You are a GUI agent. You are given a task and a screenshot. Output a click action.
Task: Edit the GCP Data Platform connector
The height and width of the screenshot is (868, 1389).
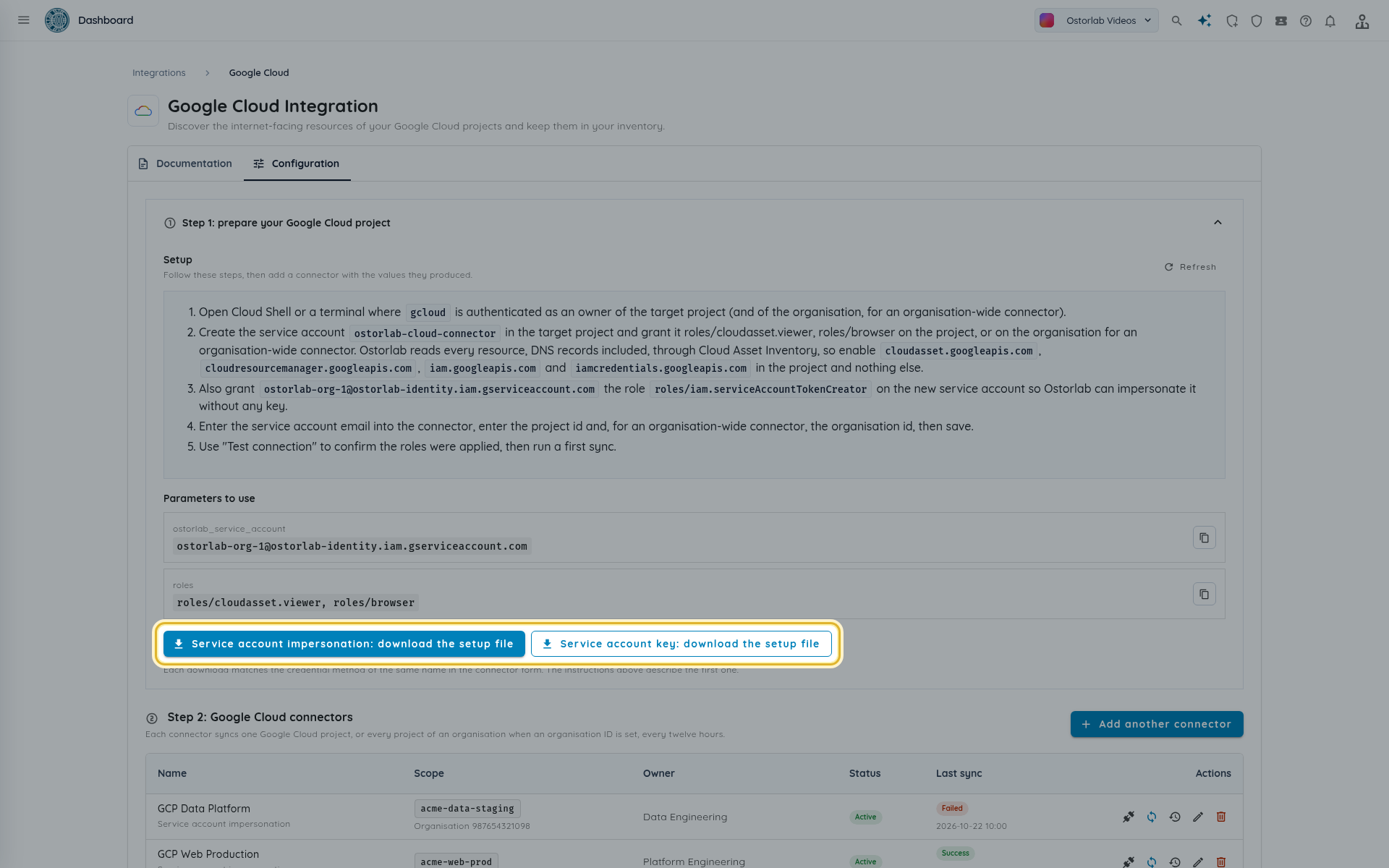click(1198, 817)
